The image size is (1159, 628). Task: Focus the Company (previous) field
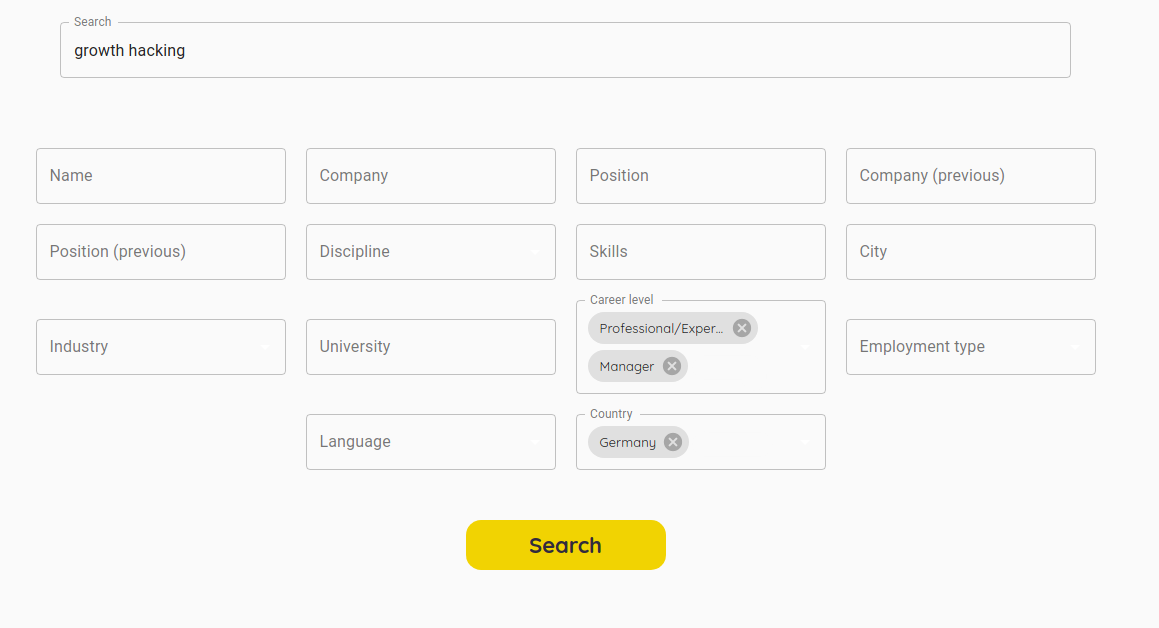point(971,176)
